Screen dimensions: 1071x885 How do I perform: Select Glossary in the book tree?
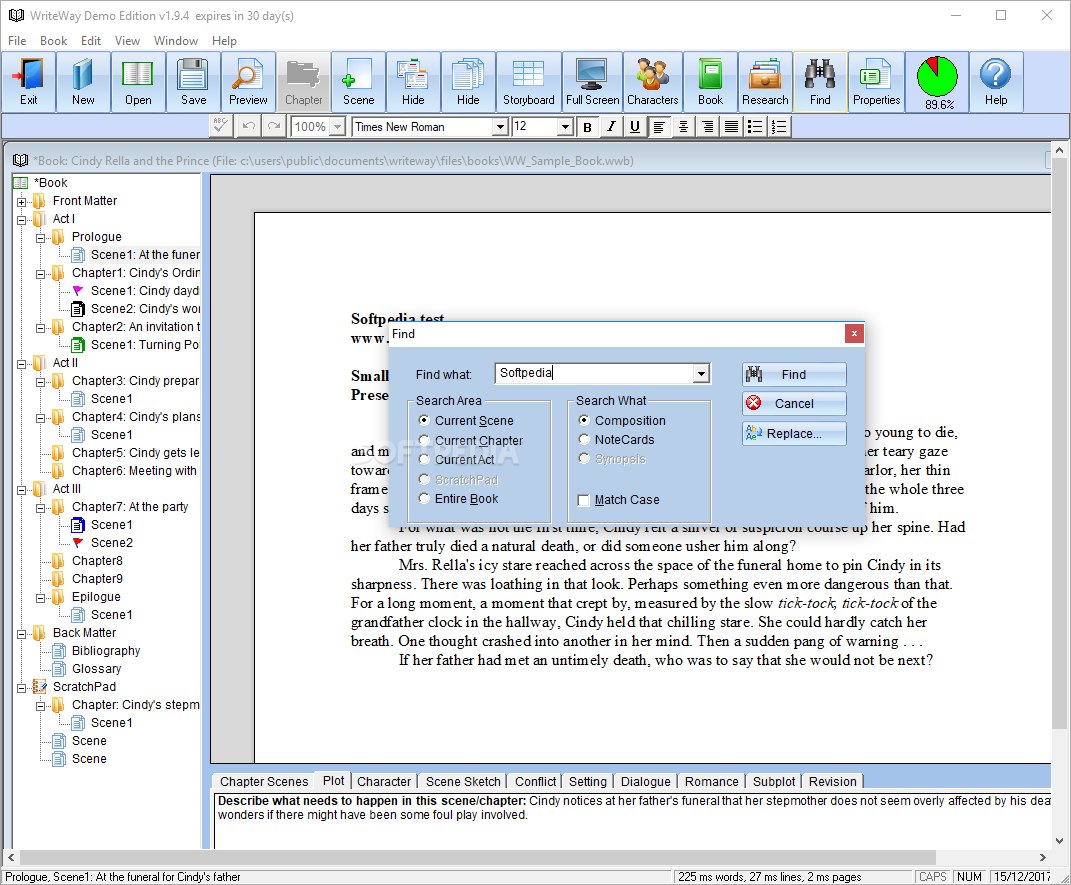tap(96, 669)
